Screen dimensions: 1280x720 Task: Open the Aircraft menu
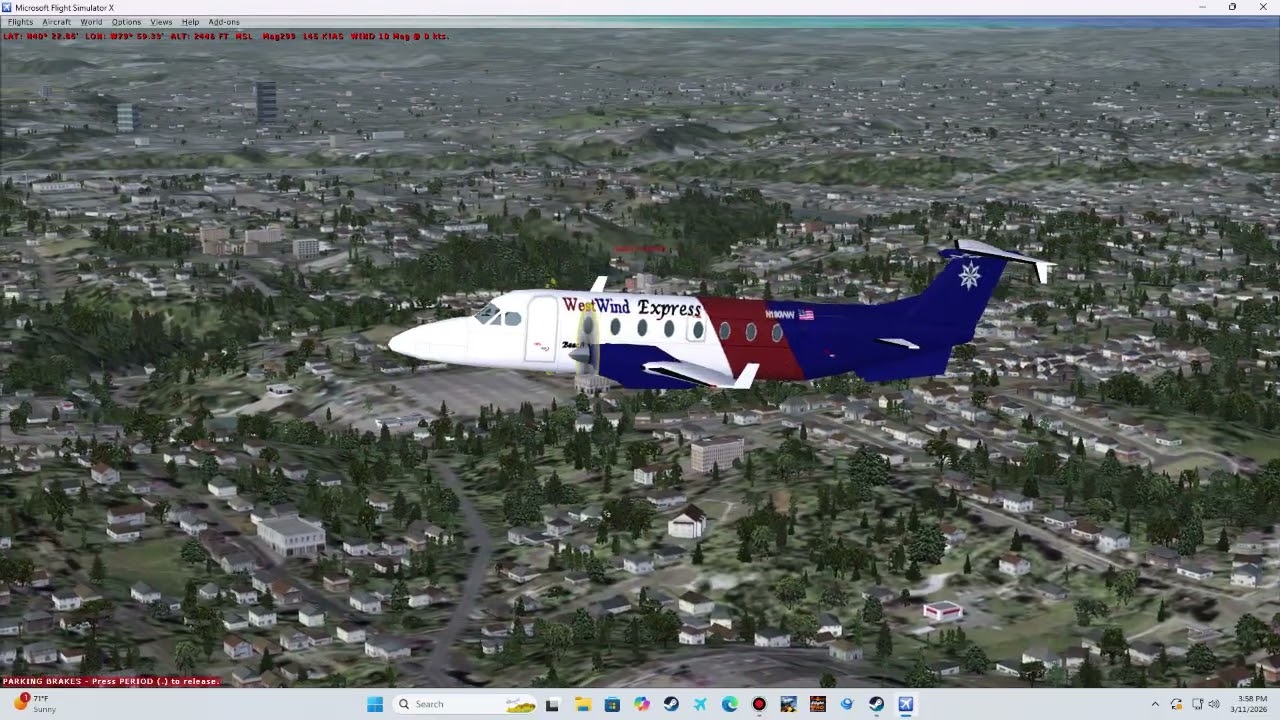(x=57, y=22)
